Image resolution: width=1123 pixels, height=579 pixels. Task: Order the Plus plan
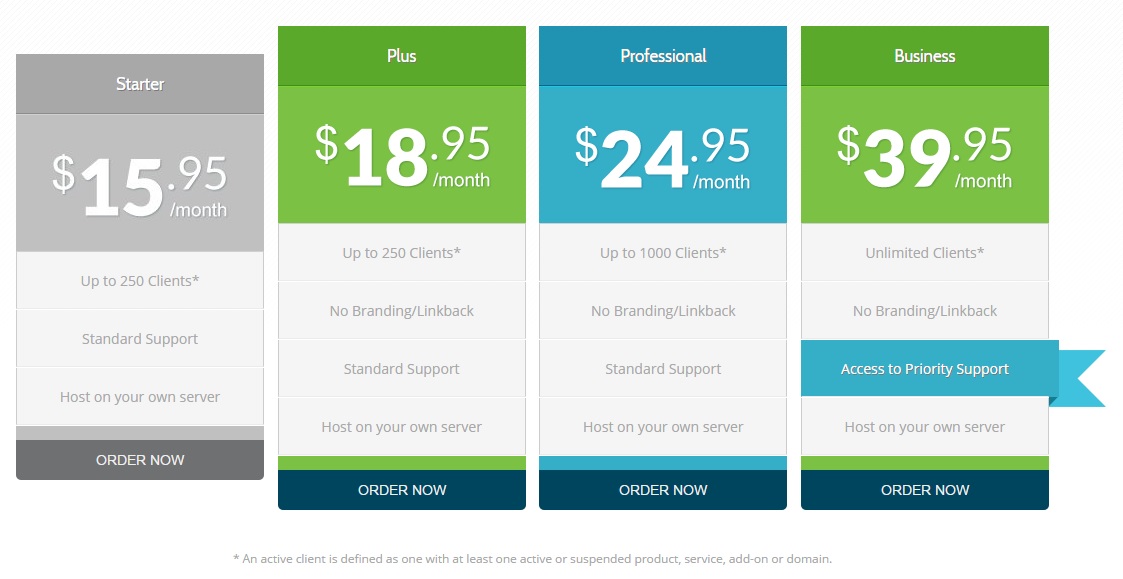[402, 490]
